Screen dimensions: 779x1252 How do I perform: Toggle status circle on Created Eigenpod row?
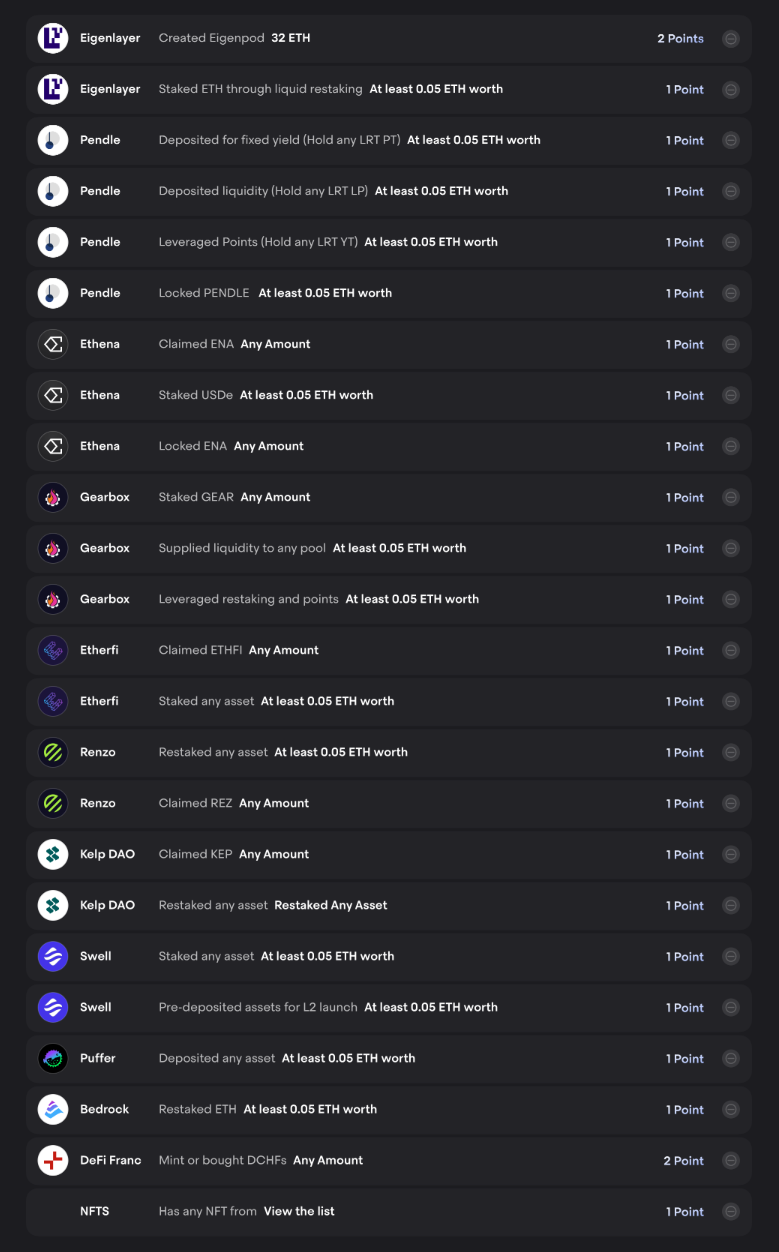point(731,39)
